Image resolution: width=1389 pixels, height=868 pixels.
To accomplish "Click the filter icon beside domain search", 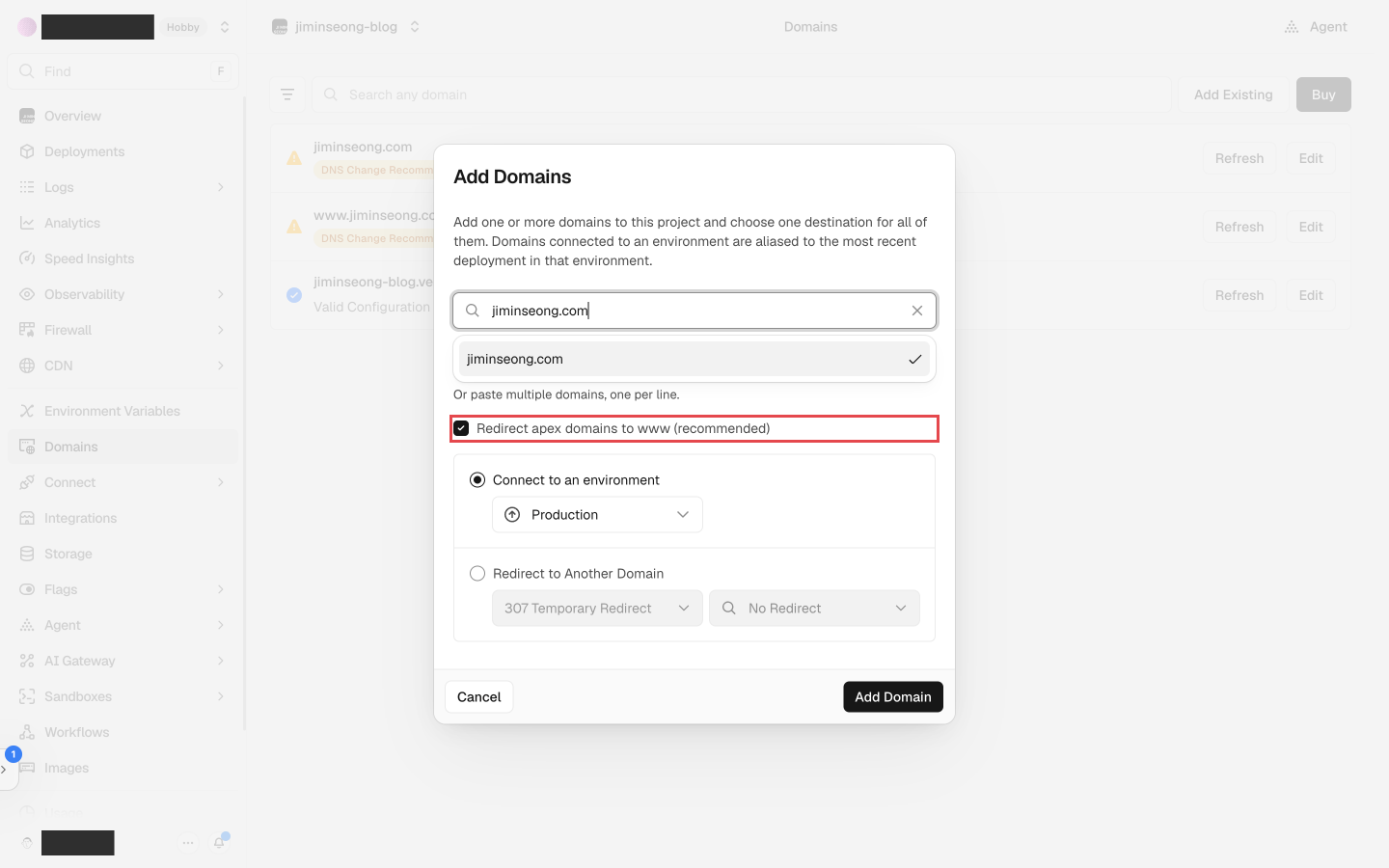I will [287, 95].
